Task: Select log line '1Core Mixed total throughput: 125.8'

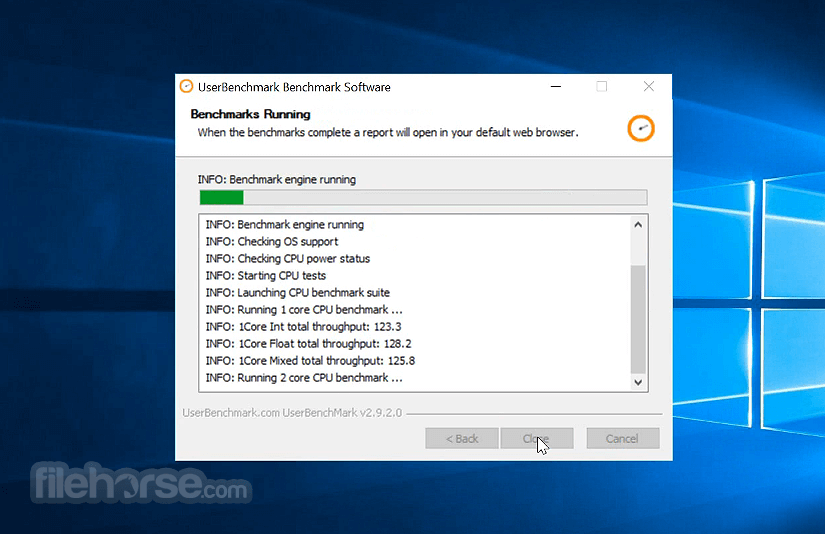Action: click(x=310, y=360)
